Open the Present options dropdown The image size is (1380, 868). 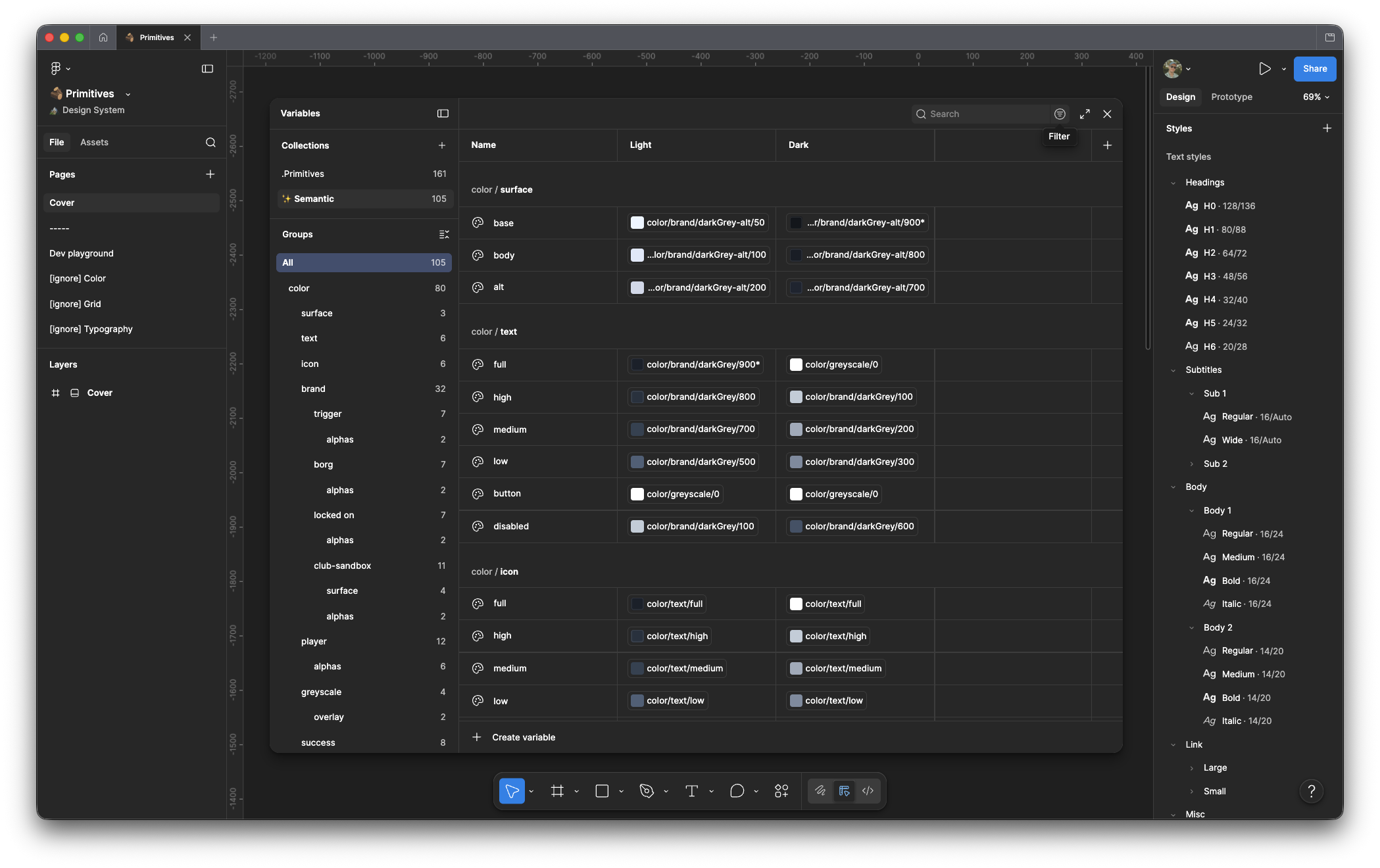(1284, 69)
